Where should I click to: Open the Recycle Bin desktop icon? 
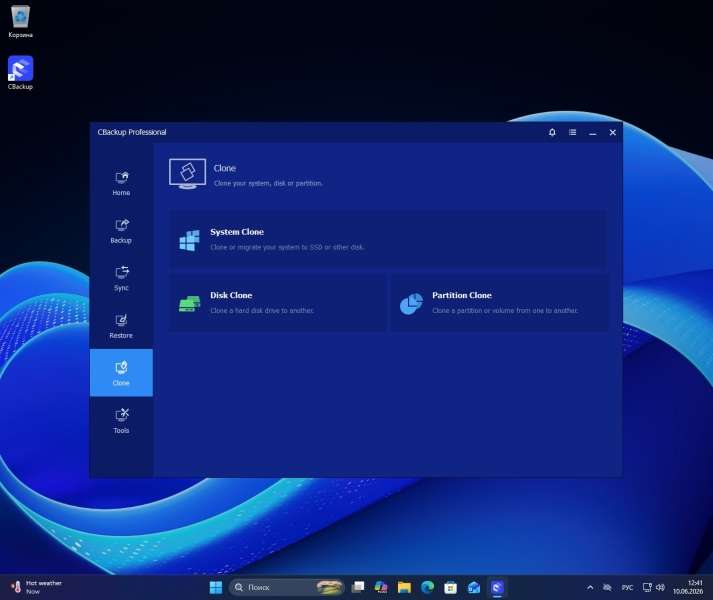coord(20,22)
